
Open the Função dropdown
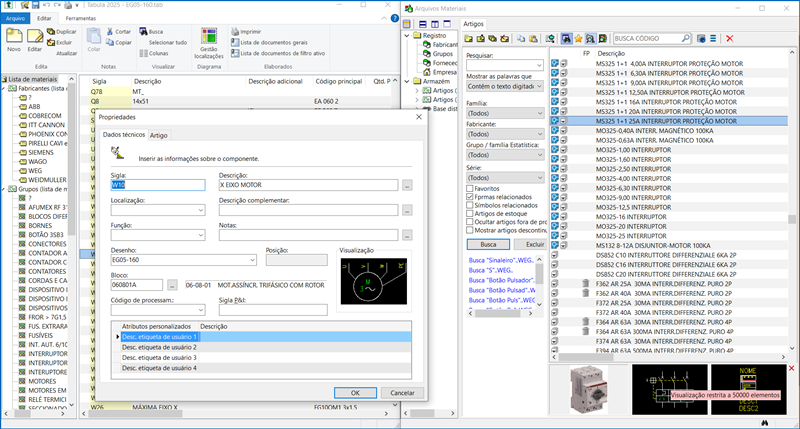[201, 235]
